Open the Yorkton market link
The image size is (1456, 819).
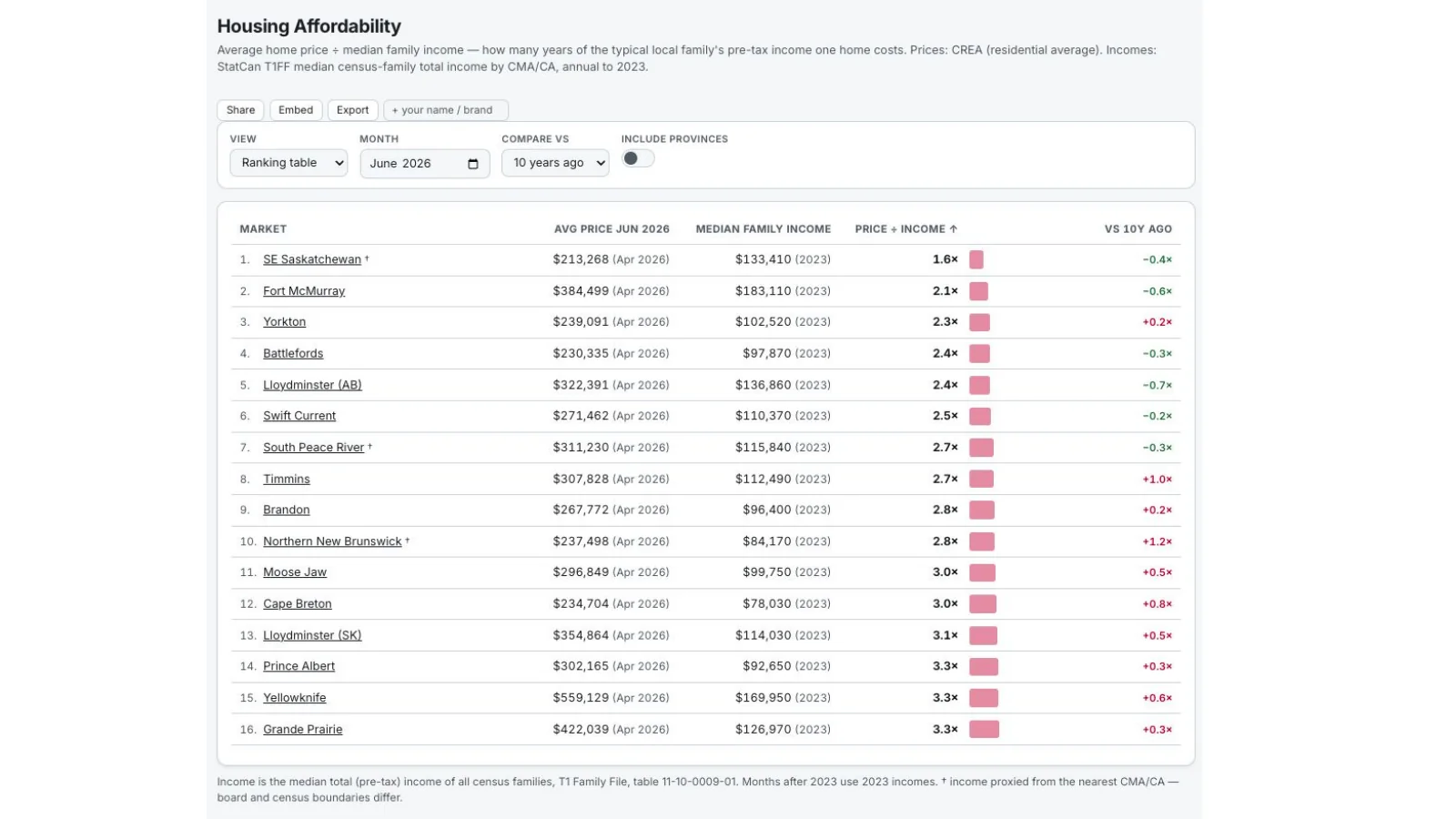pyautogui.click(x=285, y=322)
